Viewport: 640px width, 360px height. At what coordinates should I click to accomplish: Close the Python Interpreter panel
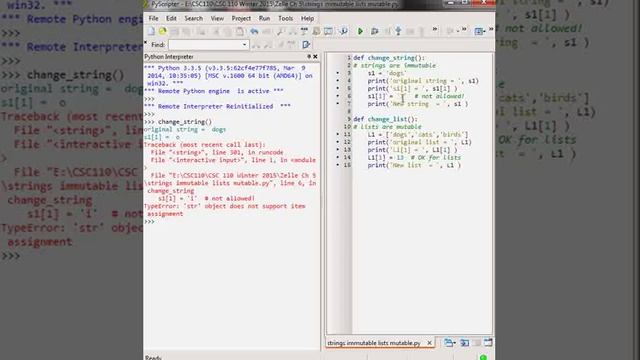click(x=315, y=56)
